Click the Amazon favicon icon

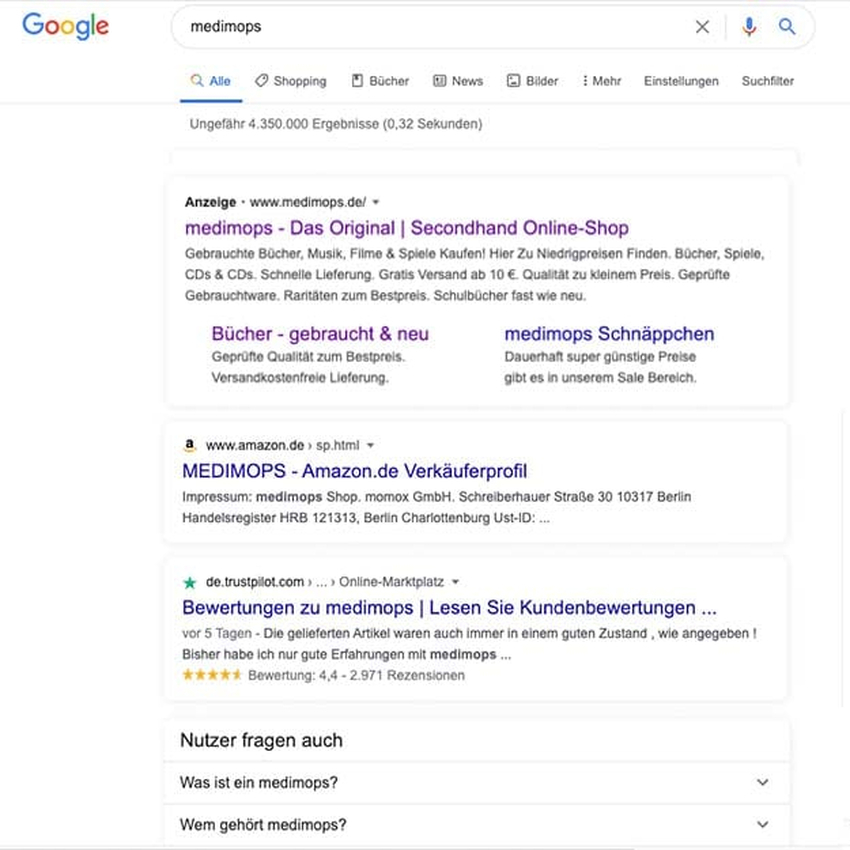point(190,445)
